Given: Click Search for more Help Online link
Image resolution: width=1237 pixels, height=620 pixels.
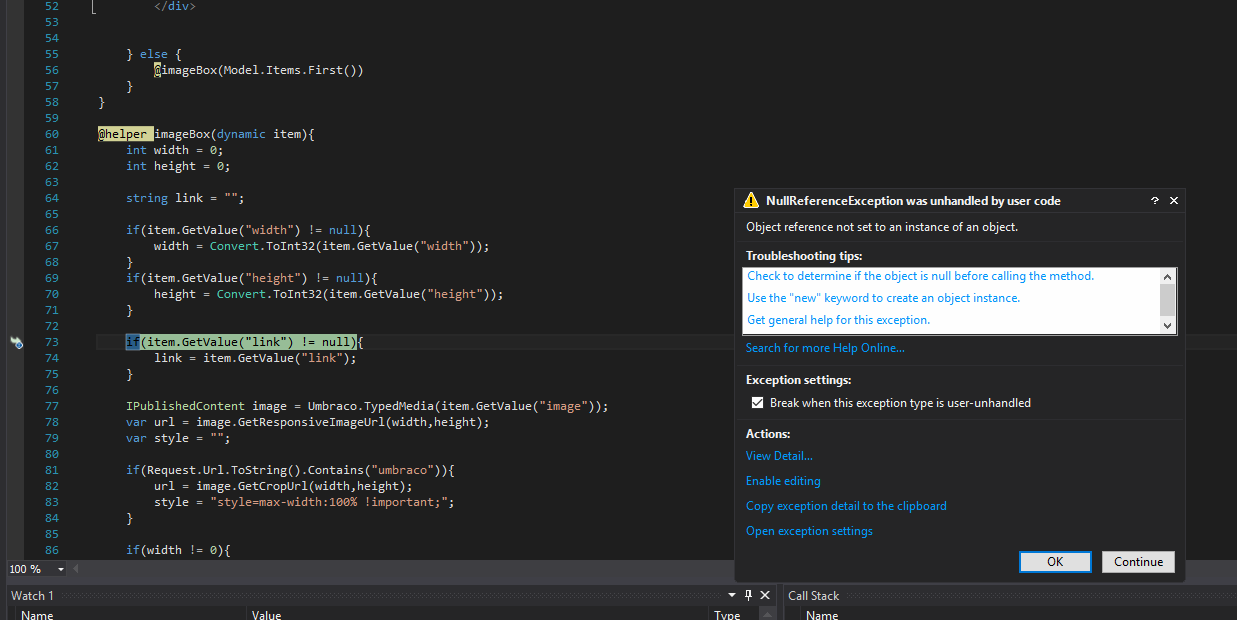Looking at the screenshot, I should pyautogui.click(x=825, y=348).
